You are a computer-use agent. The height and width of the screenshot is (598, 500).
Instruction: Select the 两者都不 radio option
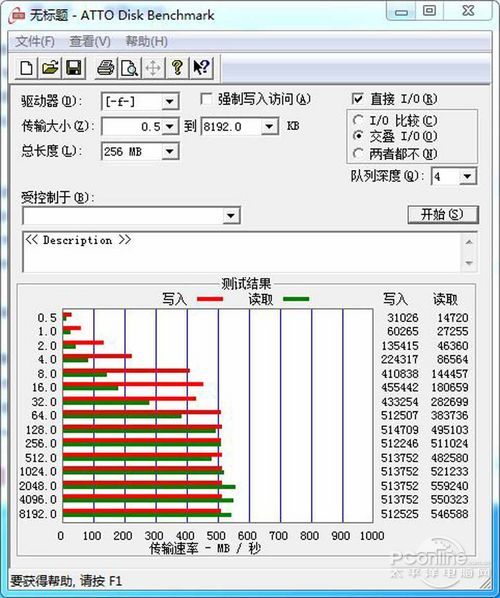point(358,153)
